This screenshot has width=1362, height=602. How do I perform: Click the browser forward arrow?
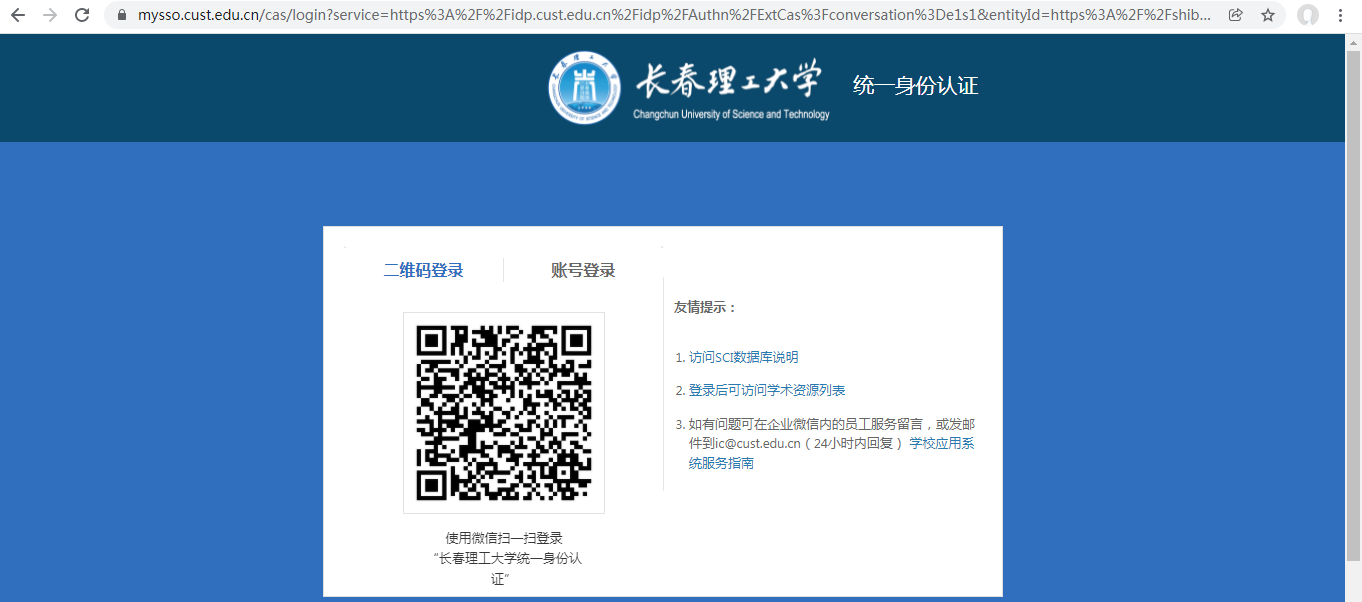[x=50, y=16]
